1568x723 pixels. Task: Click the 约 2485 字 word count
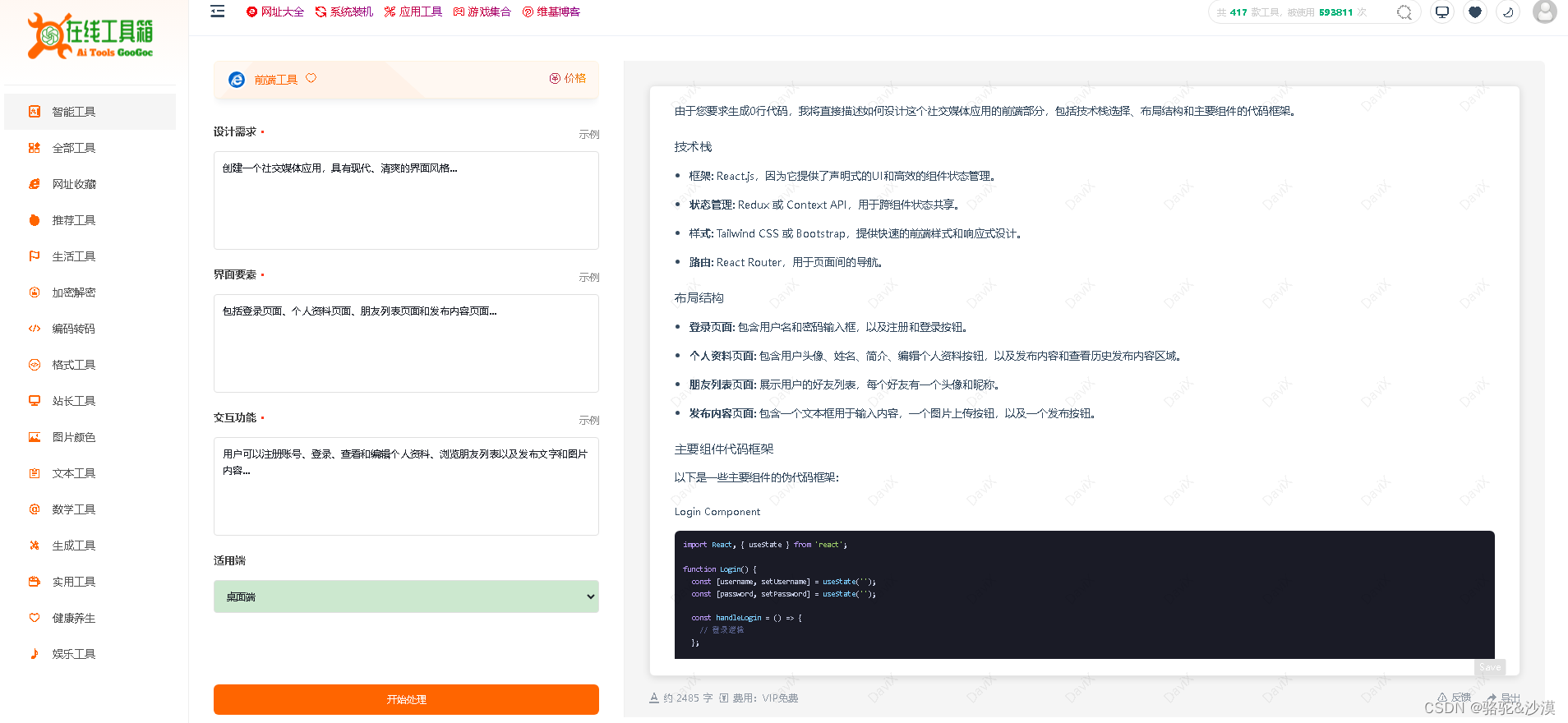pos(681,698)
